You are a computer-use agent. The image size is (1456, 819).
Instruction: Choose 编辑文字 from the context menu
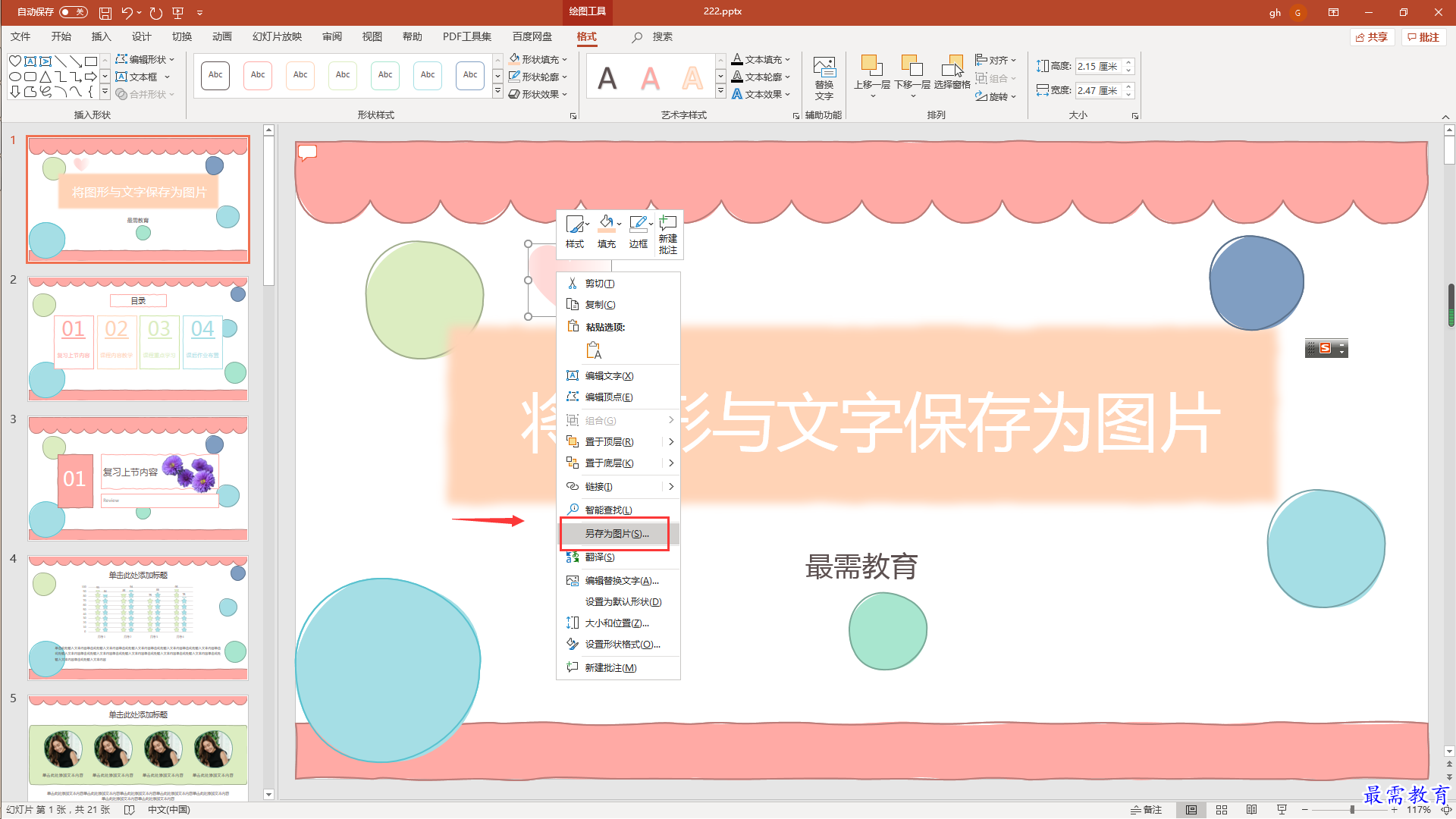(618, 376)
